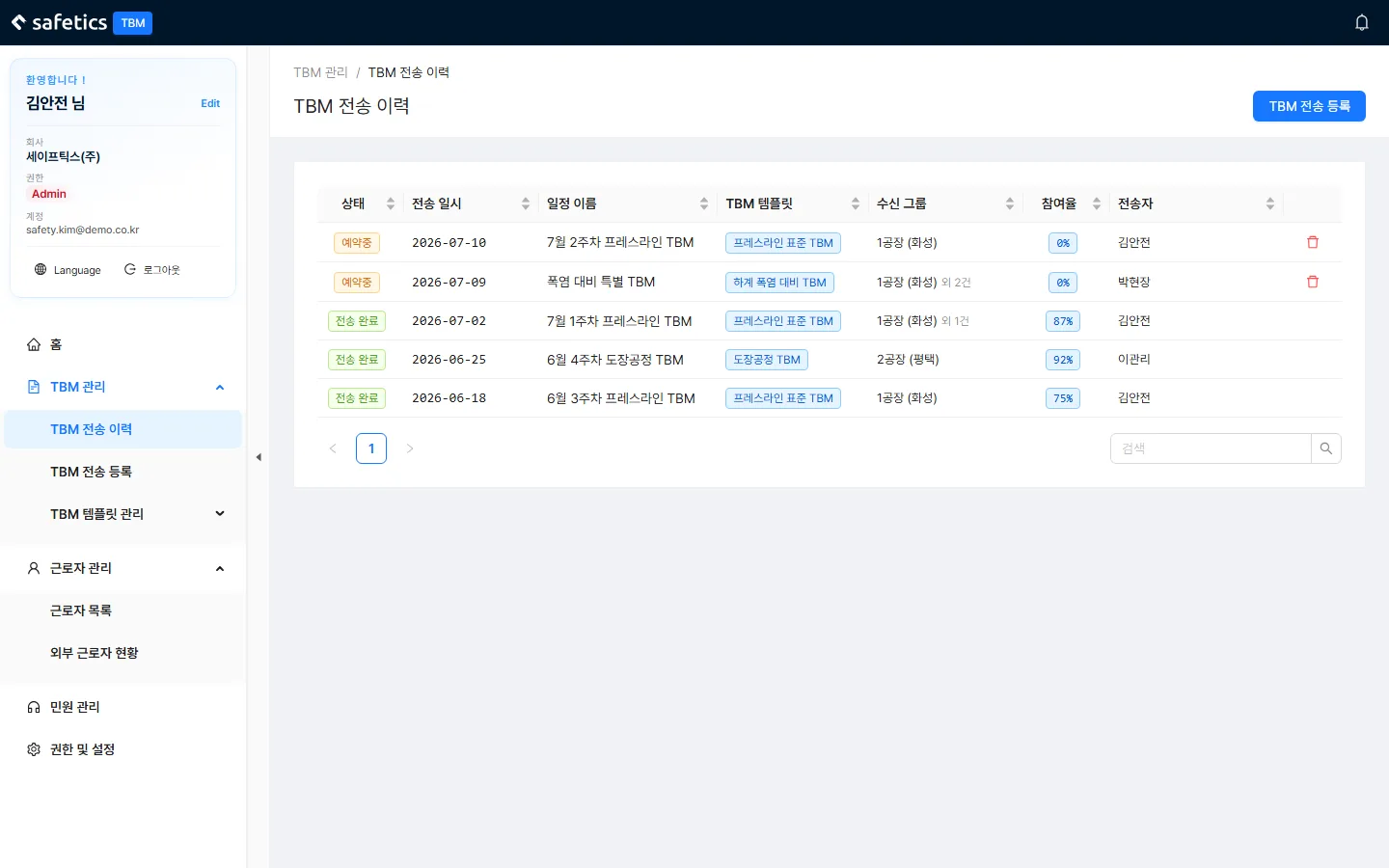The width and height of the screenshot is (1389, 868).
Task: Click the TBM 관리 document icon
Action: 34,387
